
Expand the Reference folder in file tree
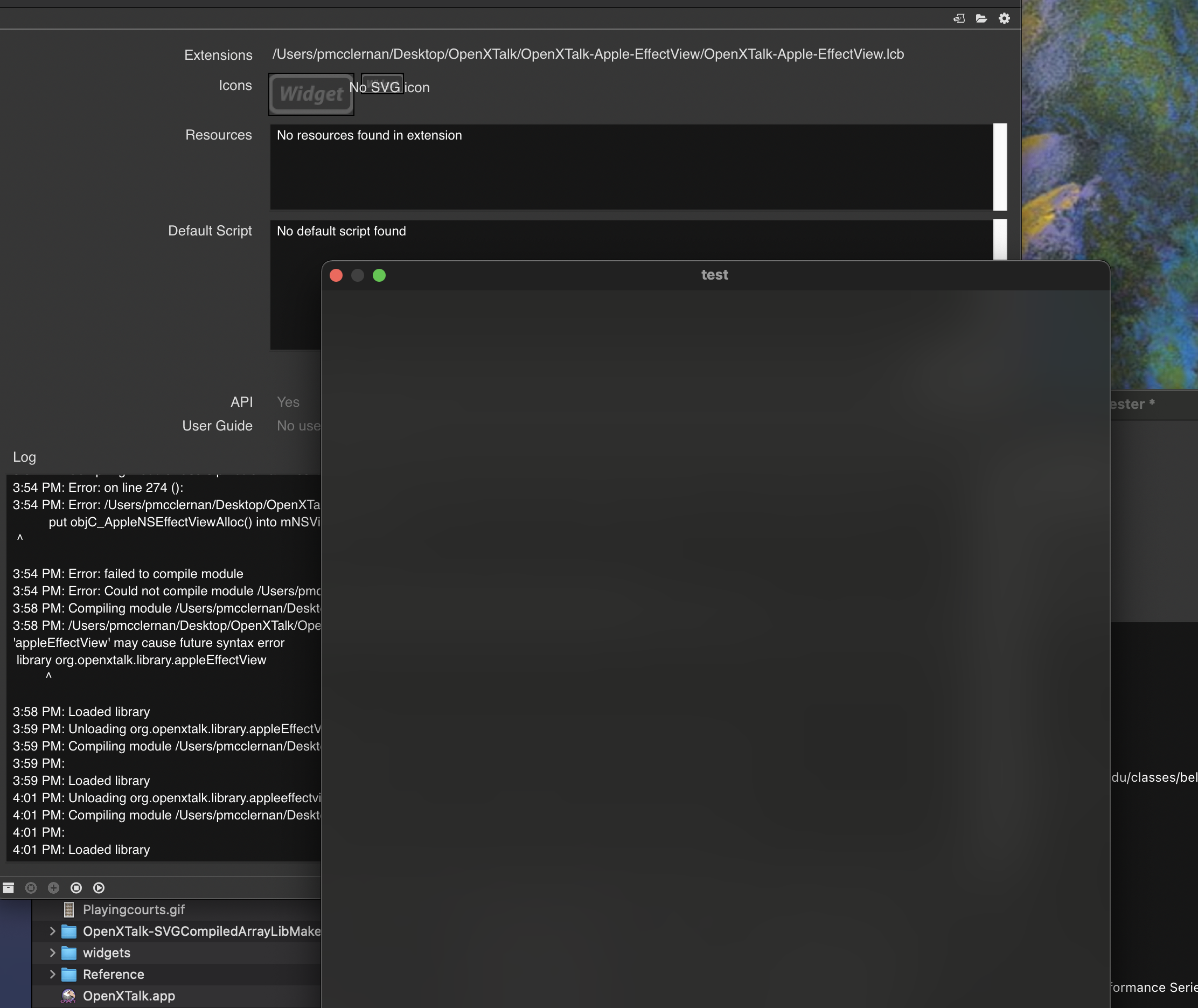pos(50,974)
